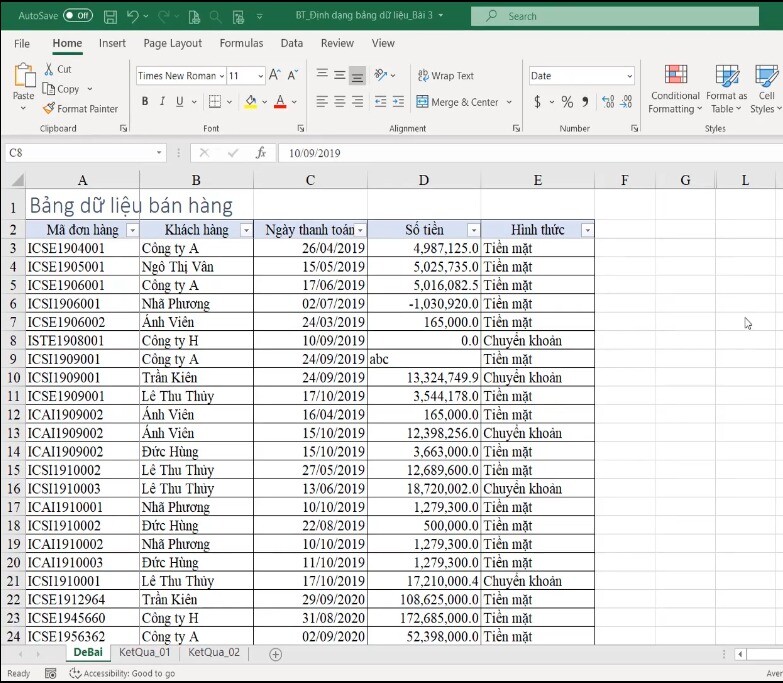Toggle Underline formatting

click(x=180, y=101)
